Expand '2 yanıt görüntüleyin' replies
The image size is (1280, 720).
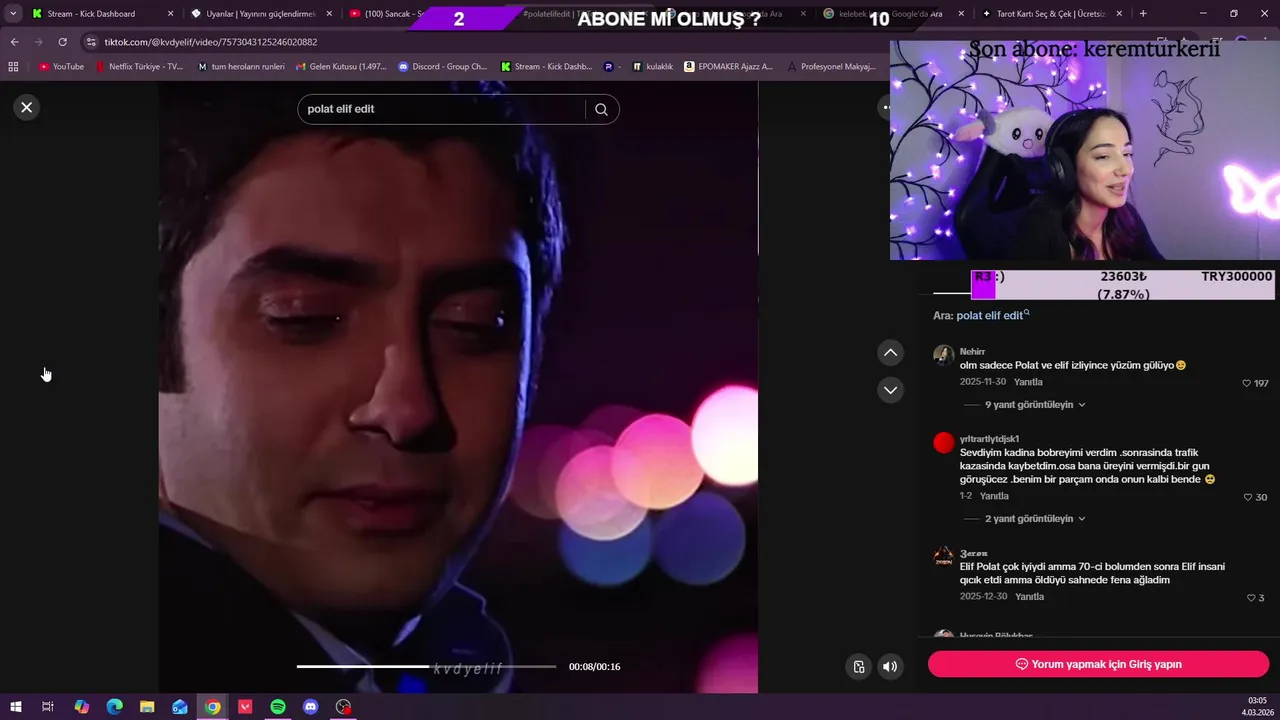[x=1035, y=519]
